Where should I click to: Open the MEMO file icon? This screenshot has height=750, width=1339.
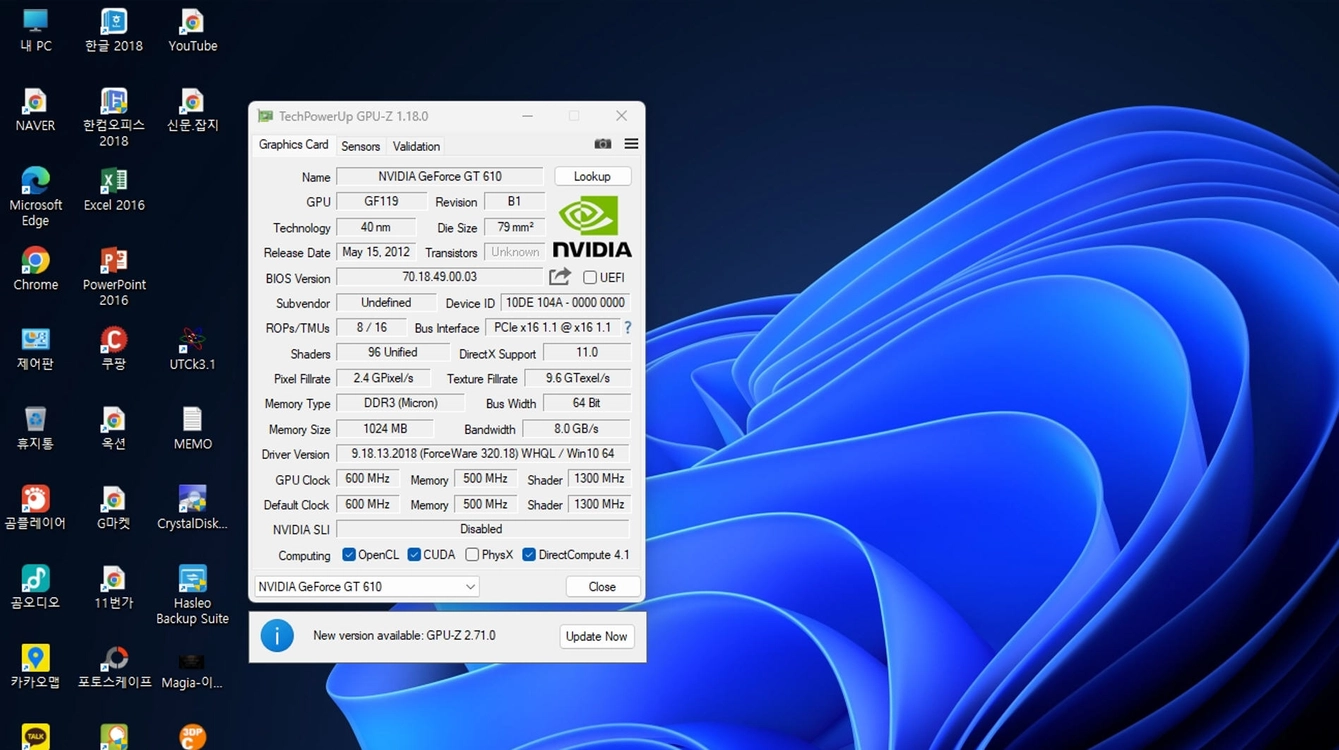click(192, 428)
